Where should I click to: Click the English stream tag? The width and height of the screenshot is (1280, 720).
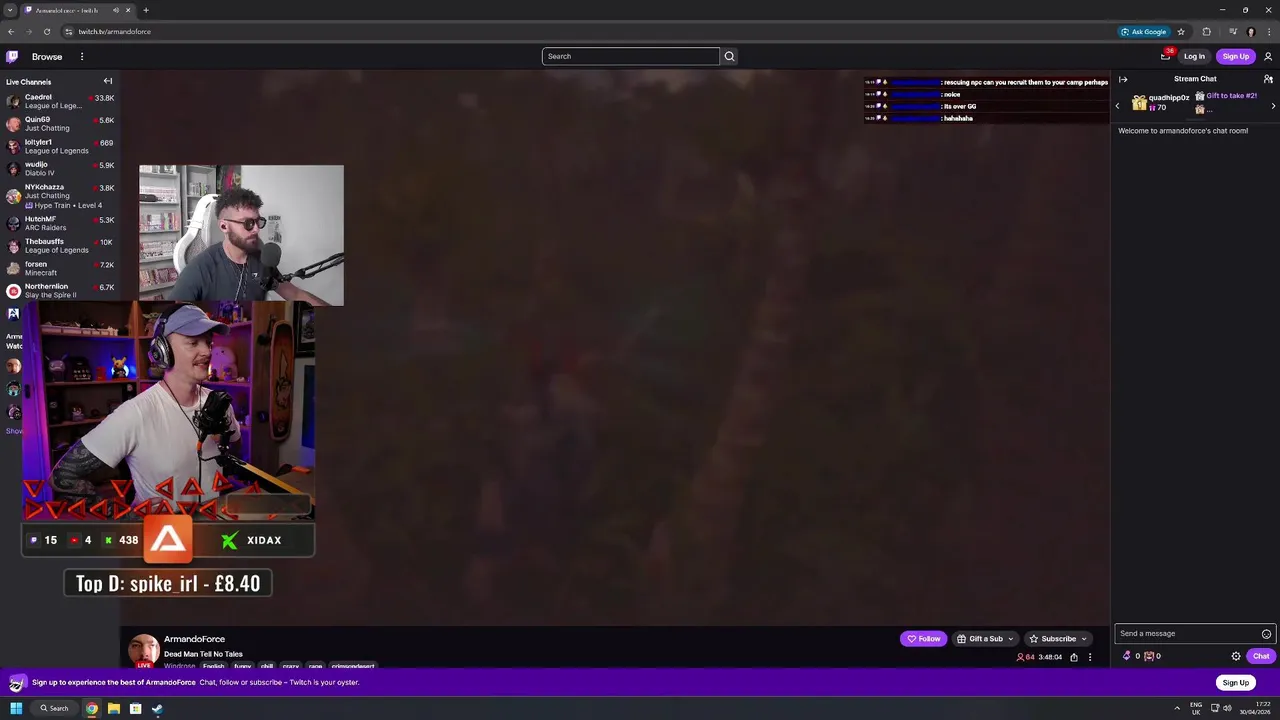tap(214, 666)
